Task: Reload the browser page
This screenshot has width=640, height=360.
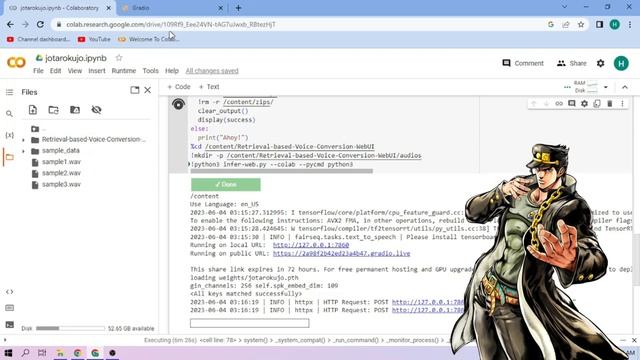Action: [x=40, y=24]
